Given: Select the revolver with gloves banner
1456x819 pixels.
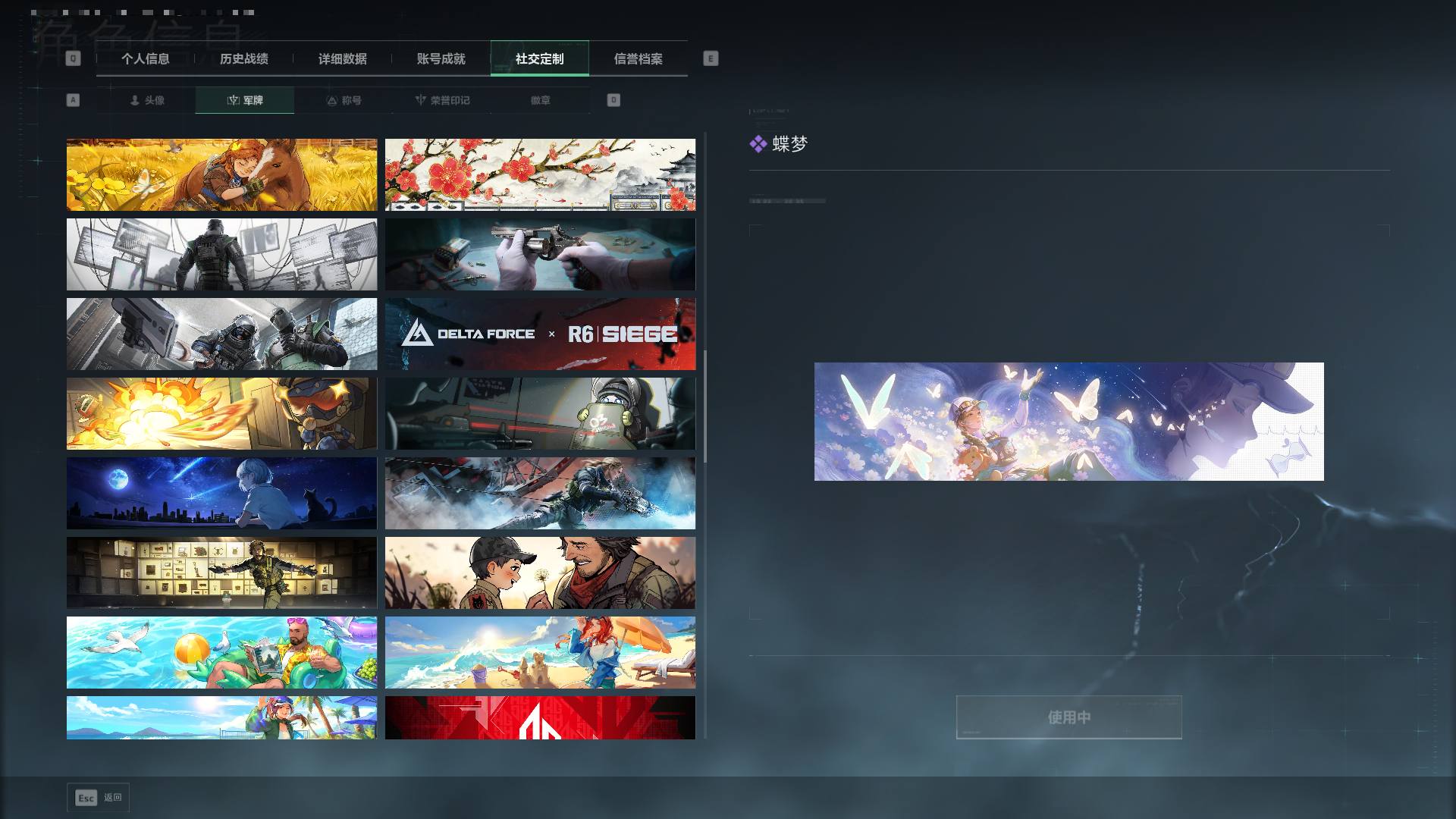Looking at the screenshot, I should point(540,255).
